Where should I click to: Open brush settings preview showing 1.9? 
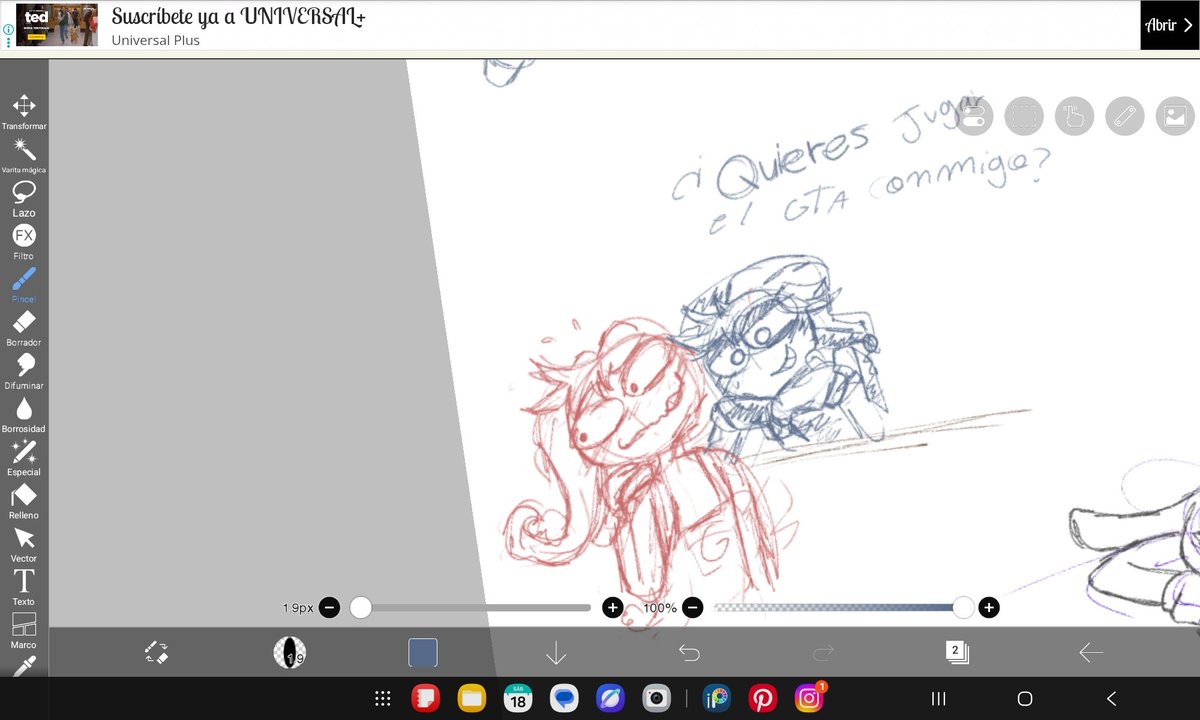pos(290,653)
